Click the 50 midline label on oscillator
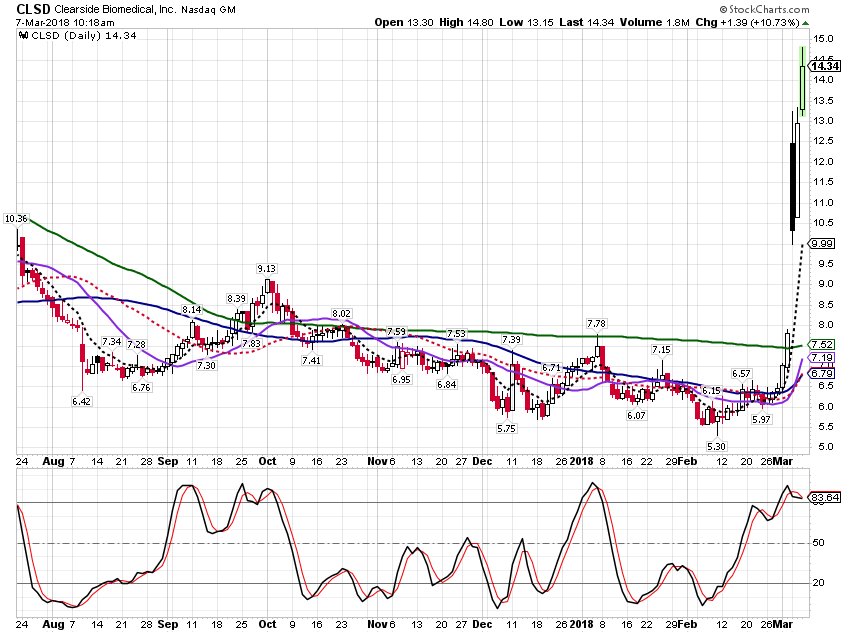 pos(819,543)
